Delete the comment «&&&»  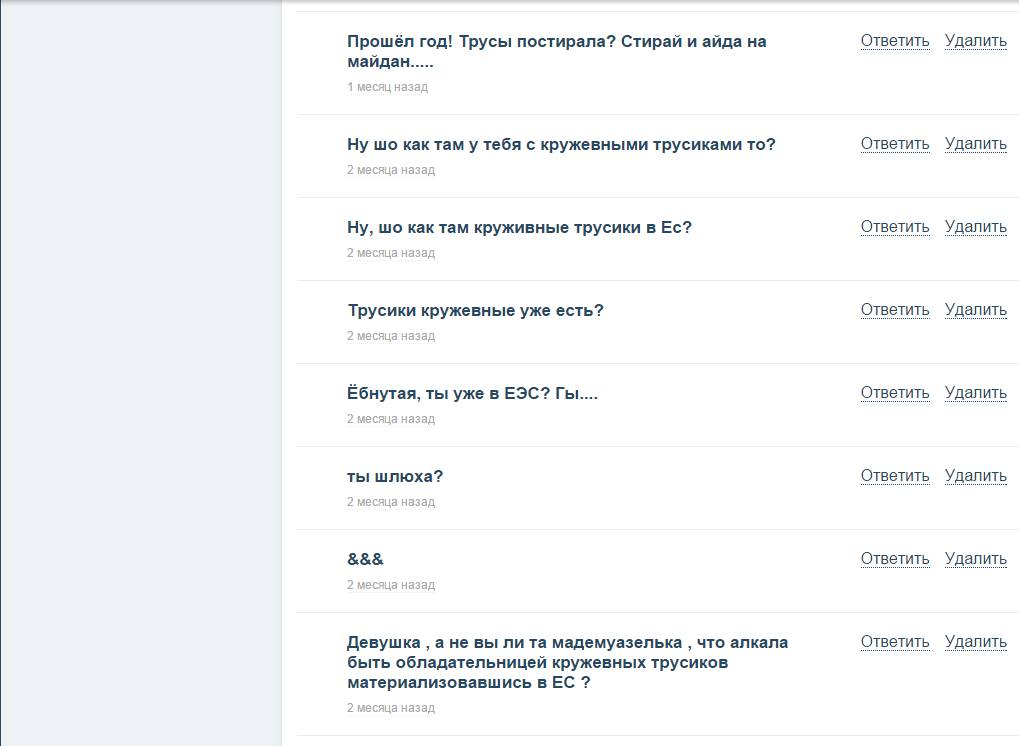(975, 559)
